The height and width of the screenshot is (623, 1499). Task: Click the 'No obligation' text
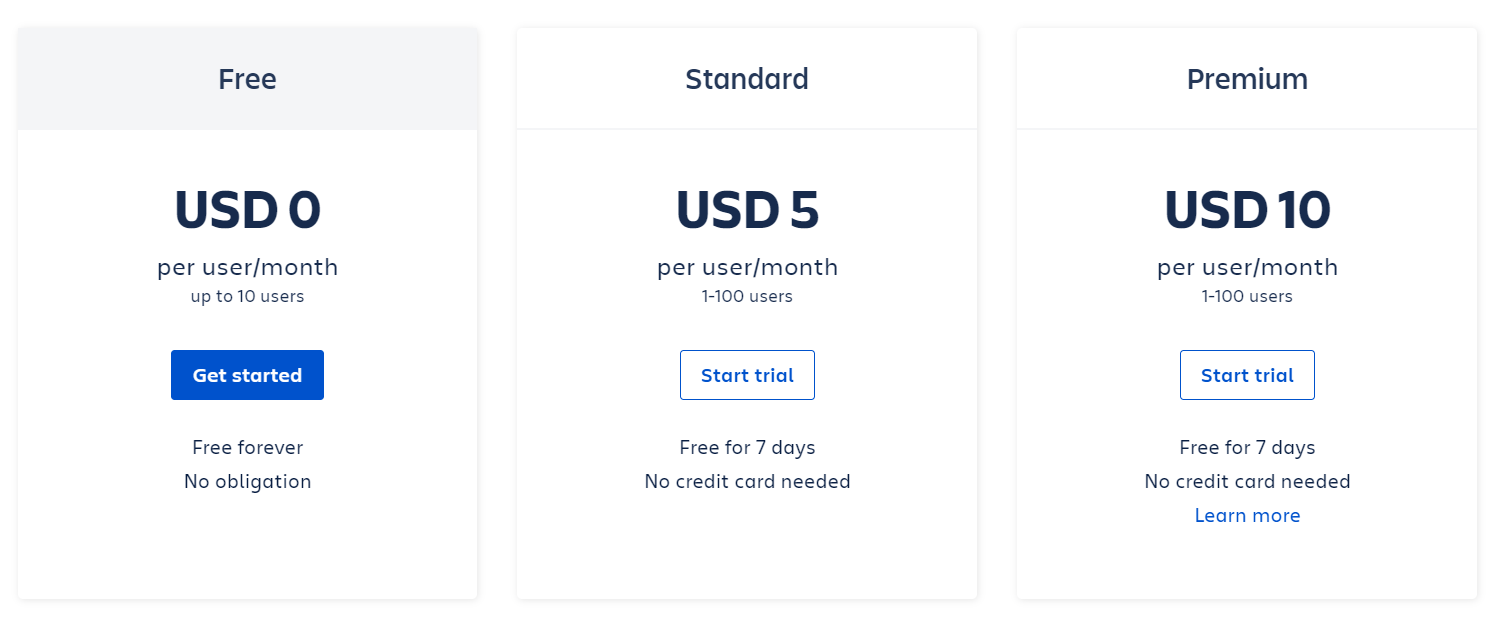[x=247, y=481]
